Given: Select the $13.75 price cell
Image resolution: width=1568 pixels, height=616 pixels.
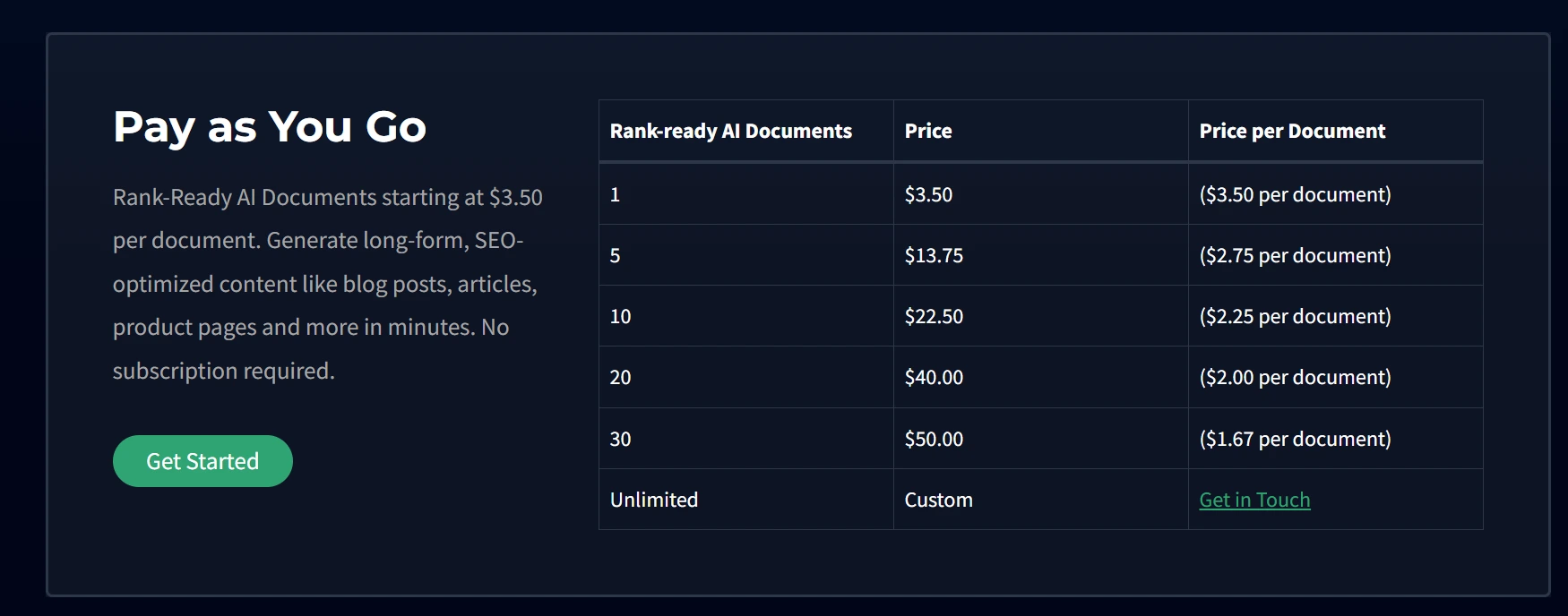Looking at the screenshot, I should pos(1041,255).
